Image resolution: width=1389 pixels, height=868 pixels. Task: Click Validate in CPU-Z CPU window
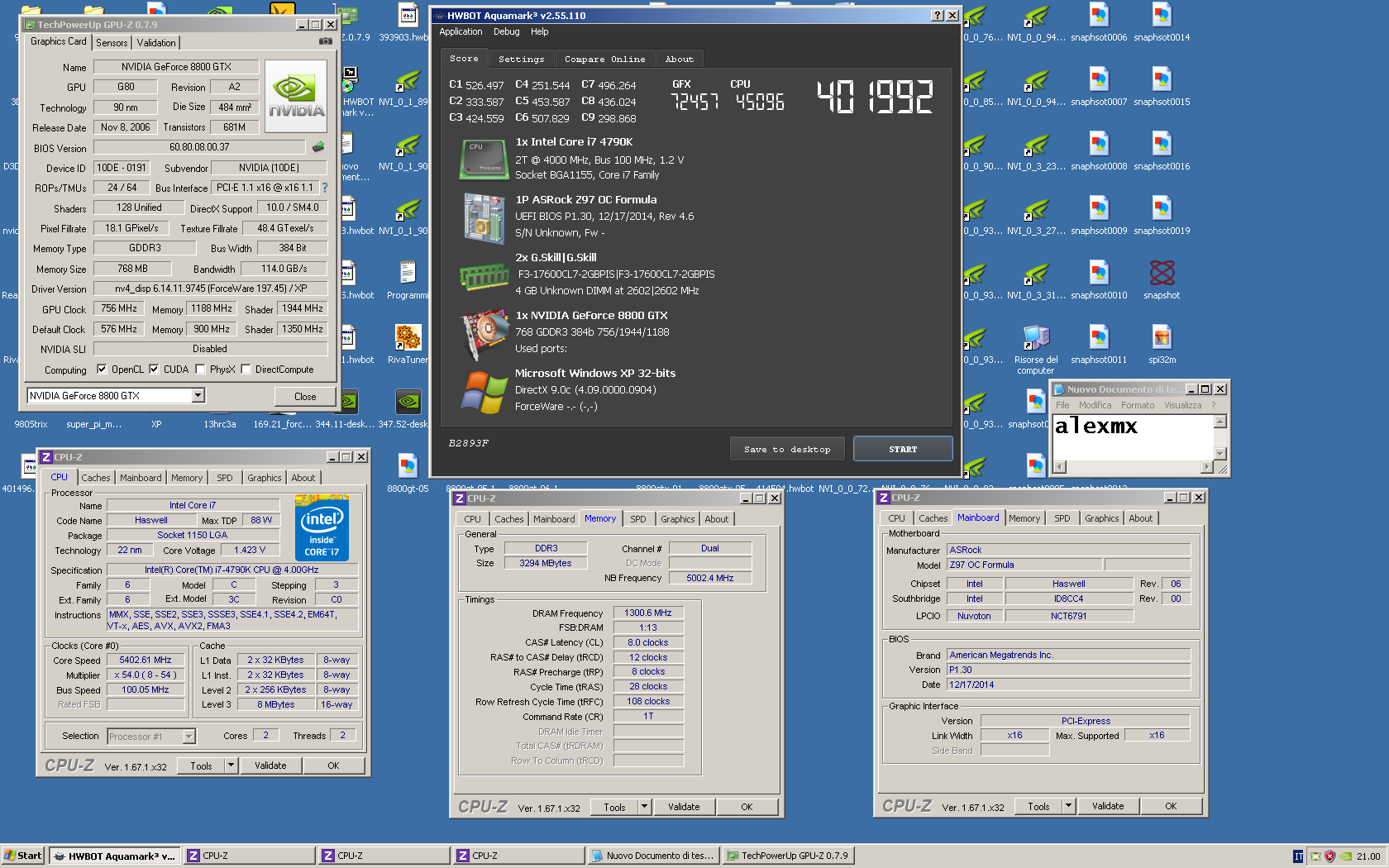point(270,765)
